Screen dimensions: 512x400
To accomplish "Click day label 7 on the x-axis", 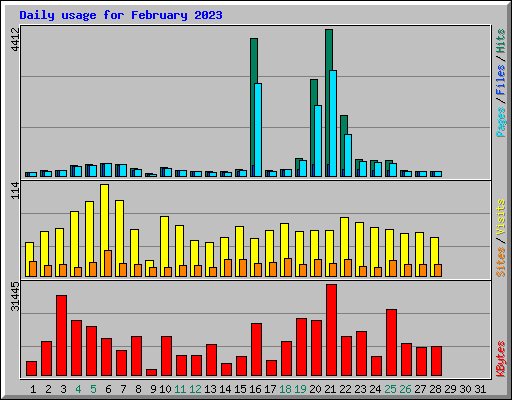I will click(123, 389).
